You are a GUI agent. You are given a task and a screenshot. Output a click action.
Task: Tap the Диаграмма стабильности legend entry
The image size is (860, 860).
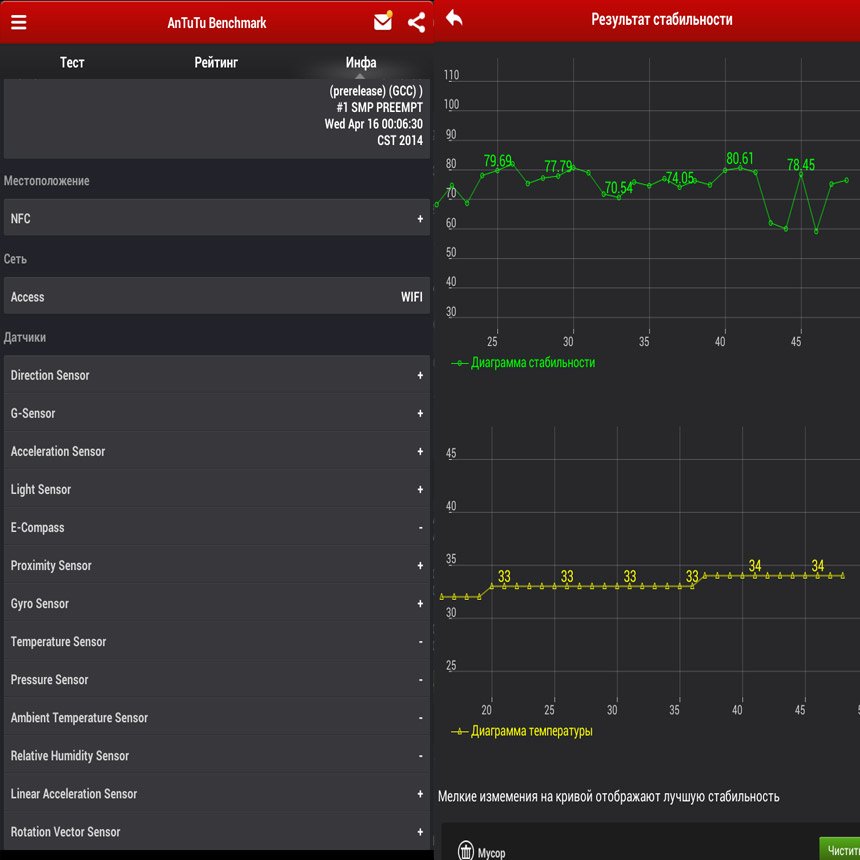point(523,363)
